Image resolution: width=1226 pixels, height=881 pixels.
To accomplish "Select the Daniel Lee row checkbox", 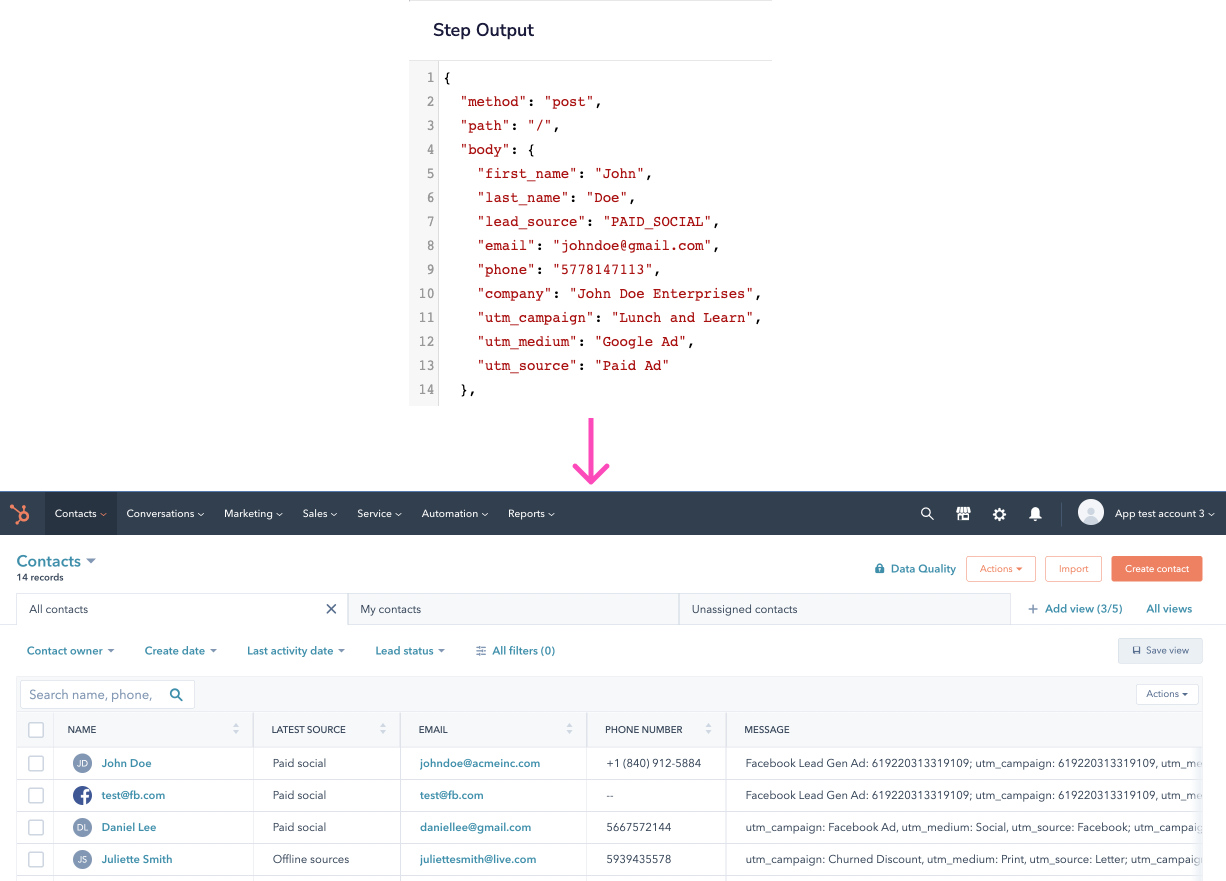I will (x=36, y=828).
